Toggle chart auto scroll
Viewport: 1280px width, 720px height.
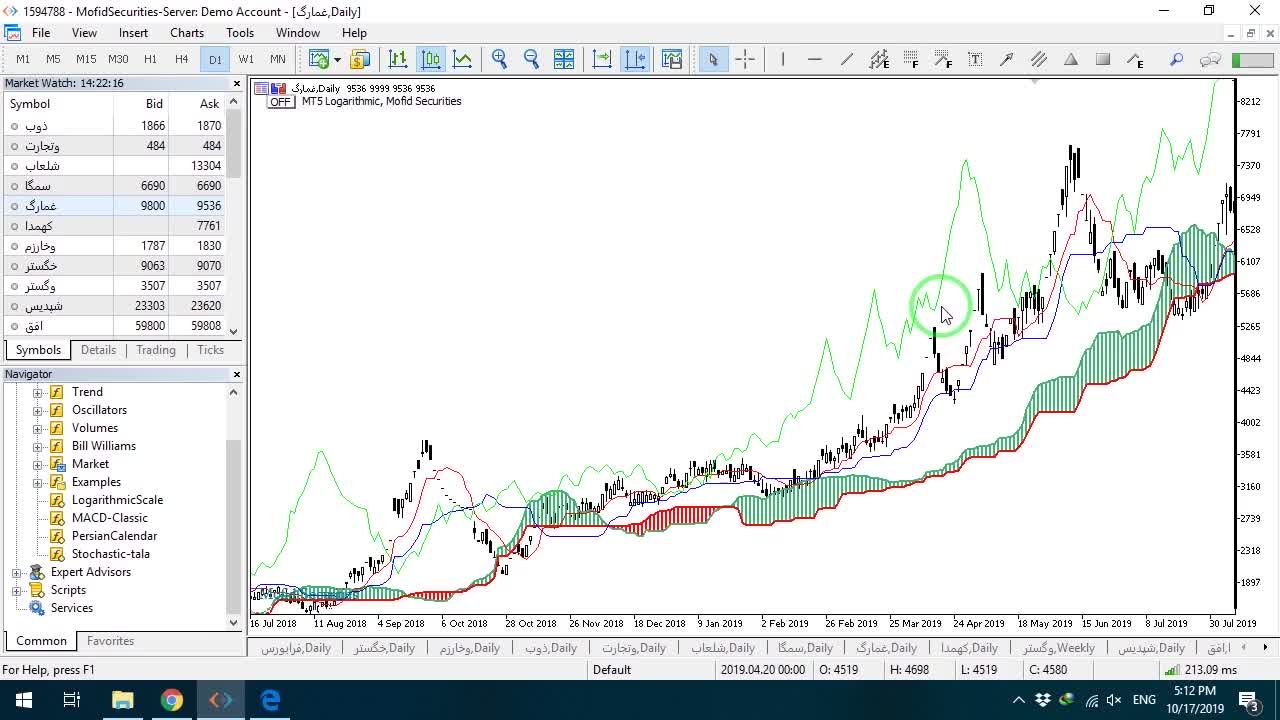coord(602,59)
